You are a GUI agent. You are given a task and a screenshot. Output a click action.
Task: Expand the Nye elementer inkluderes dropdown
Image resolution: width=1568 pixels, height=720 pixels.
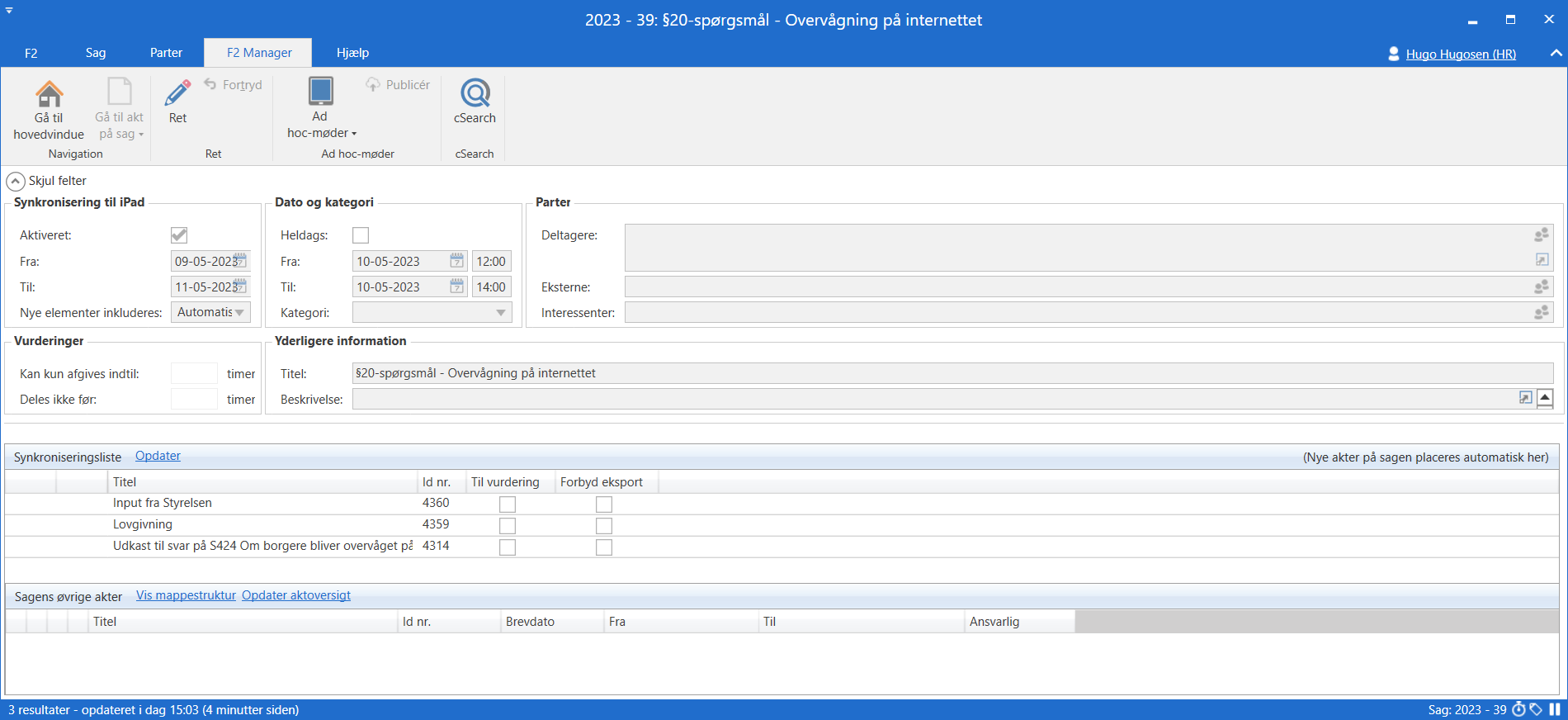coord(239,313)
